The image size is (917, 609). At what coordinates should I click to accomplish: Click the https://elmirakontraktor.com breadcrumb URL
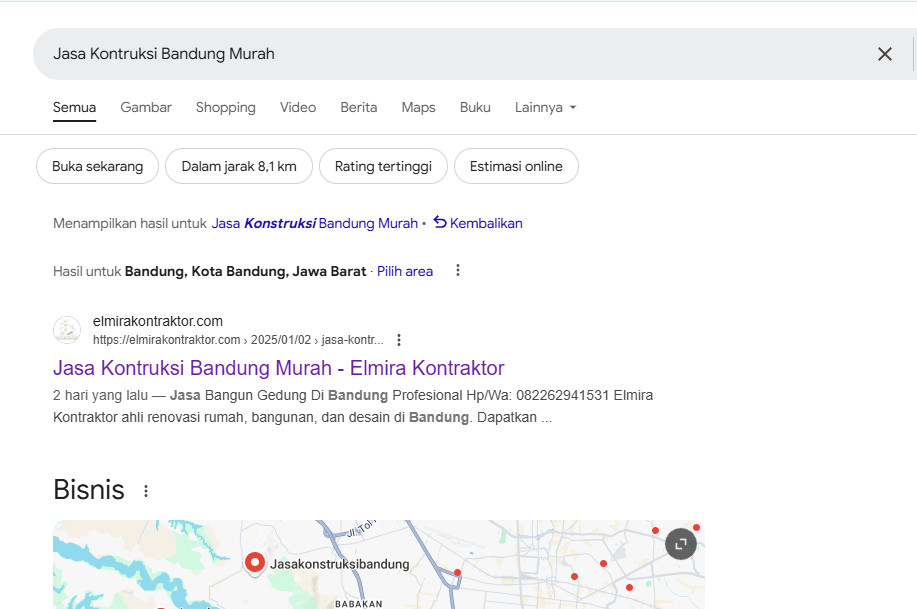pos(238,340)
